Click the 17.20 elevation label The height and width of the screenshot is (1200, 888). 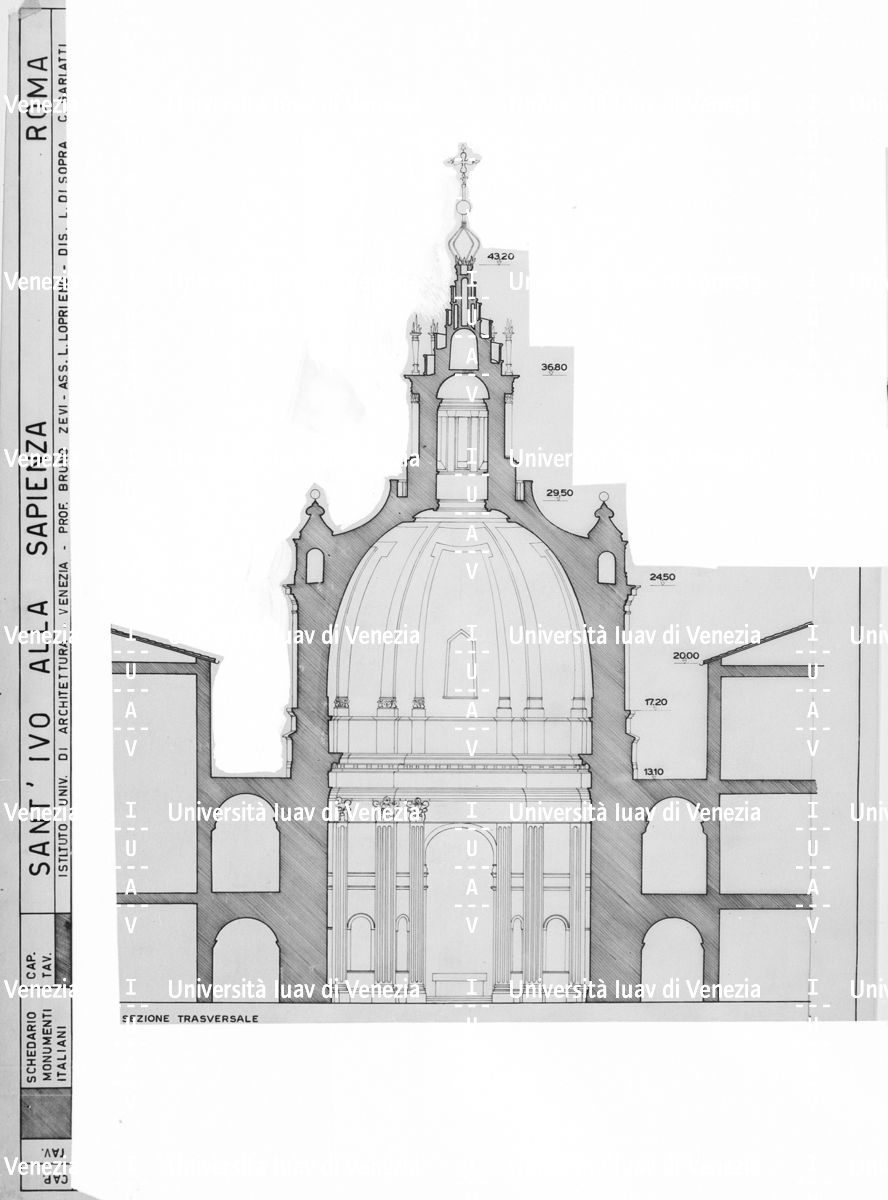point(656,703)
